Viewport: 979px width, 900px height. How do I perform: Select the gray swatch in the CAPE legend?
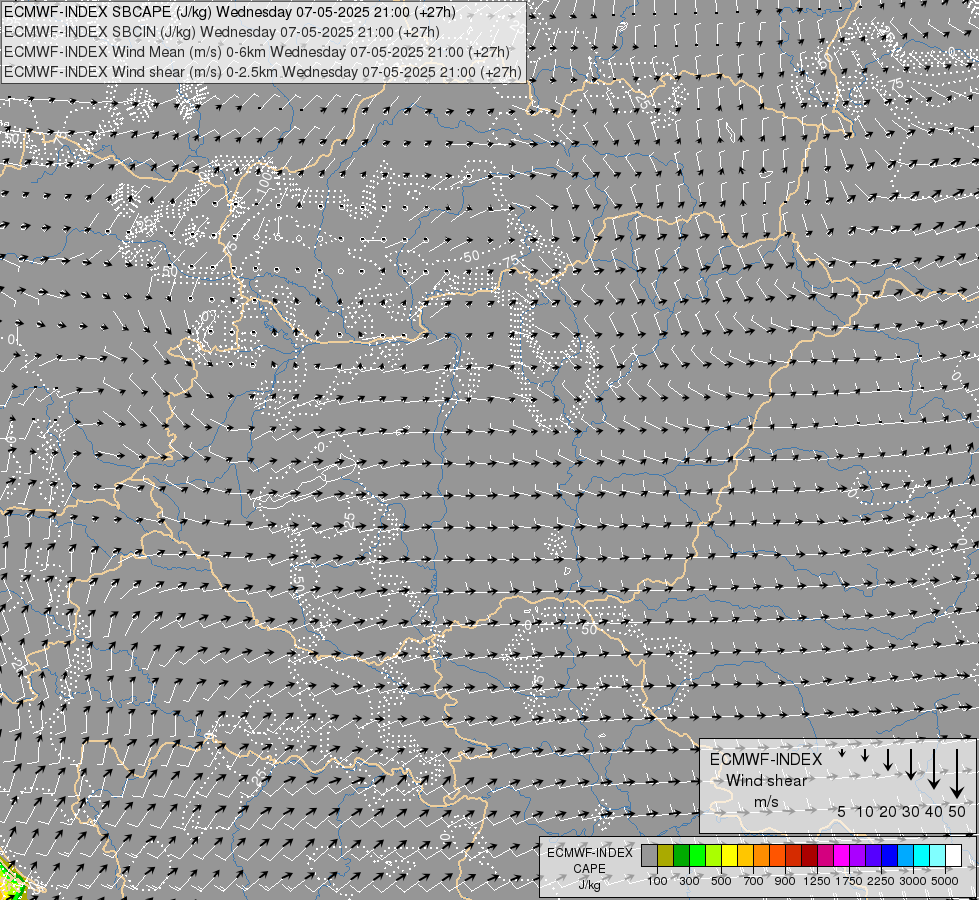tap(649, 856)
